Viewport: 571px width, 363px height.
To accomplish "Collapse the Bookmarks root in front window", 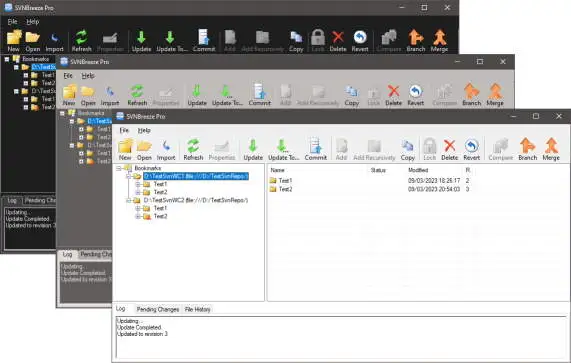I will coord(119,168).
